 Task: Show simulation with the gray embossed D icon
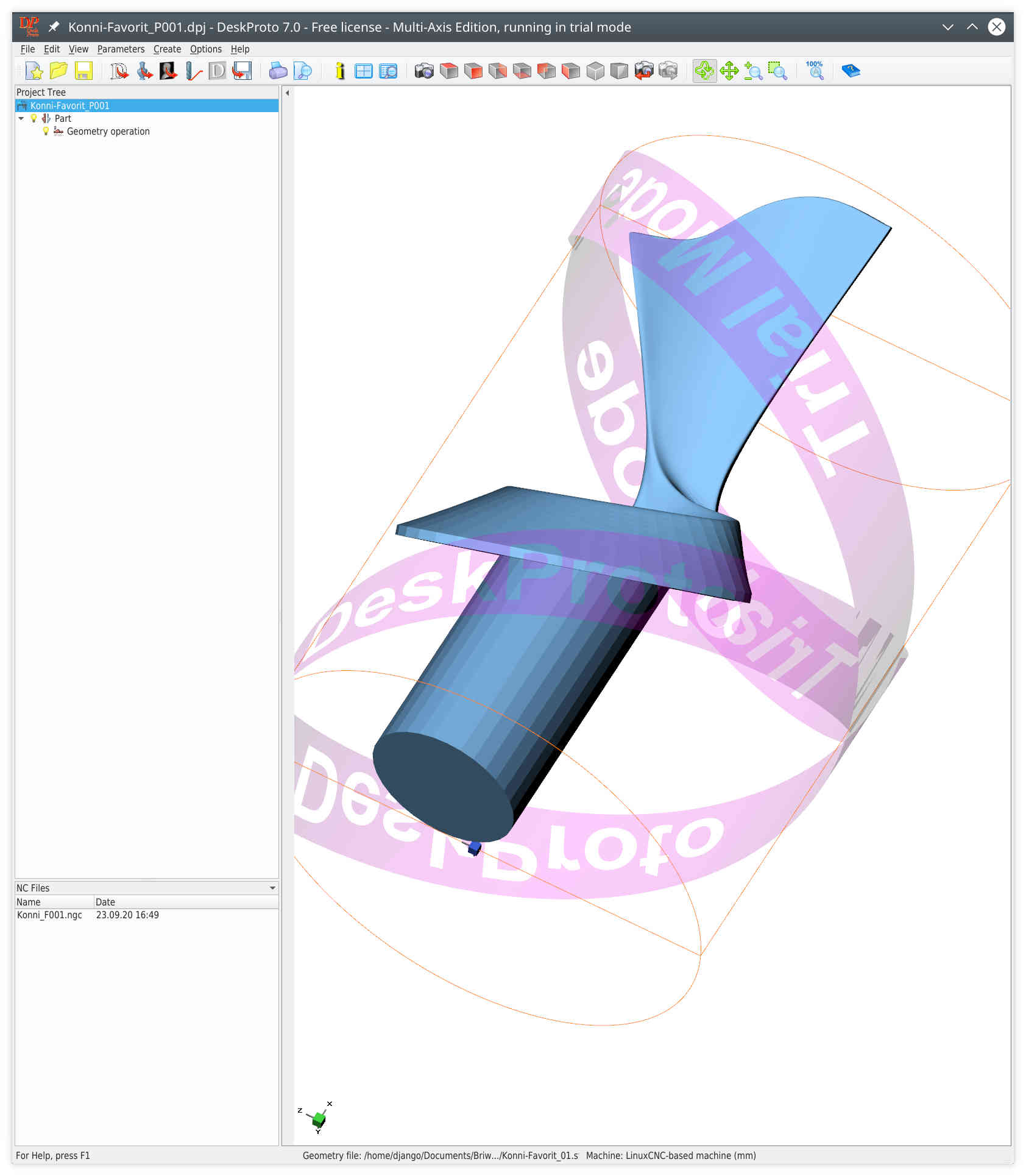click(x=217, y=71)
